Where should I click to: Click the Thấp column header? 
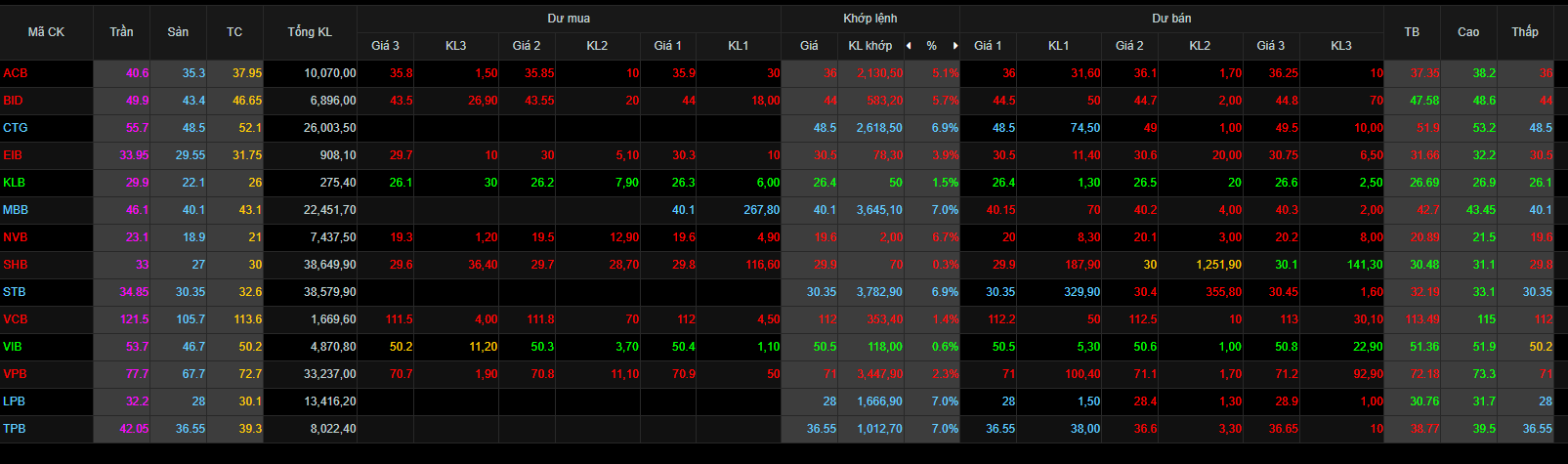click(1525, 32)
